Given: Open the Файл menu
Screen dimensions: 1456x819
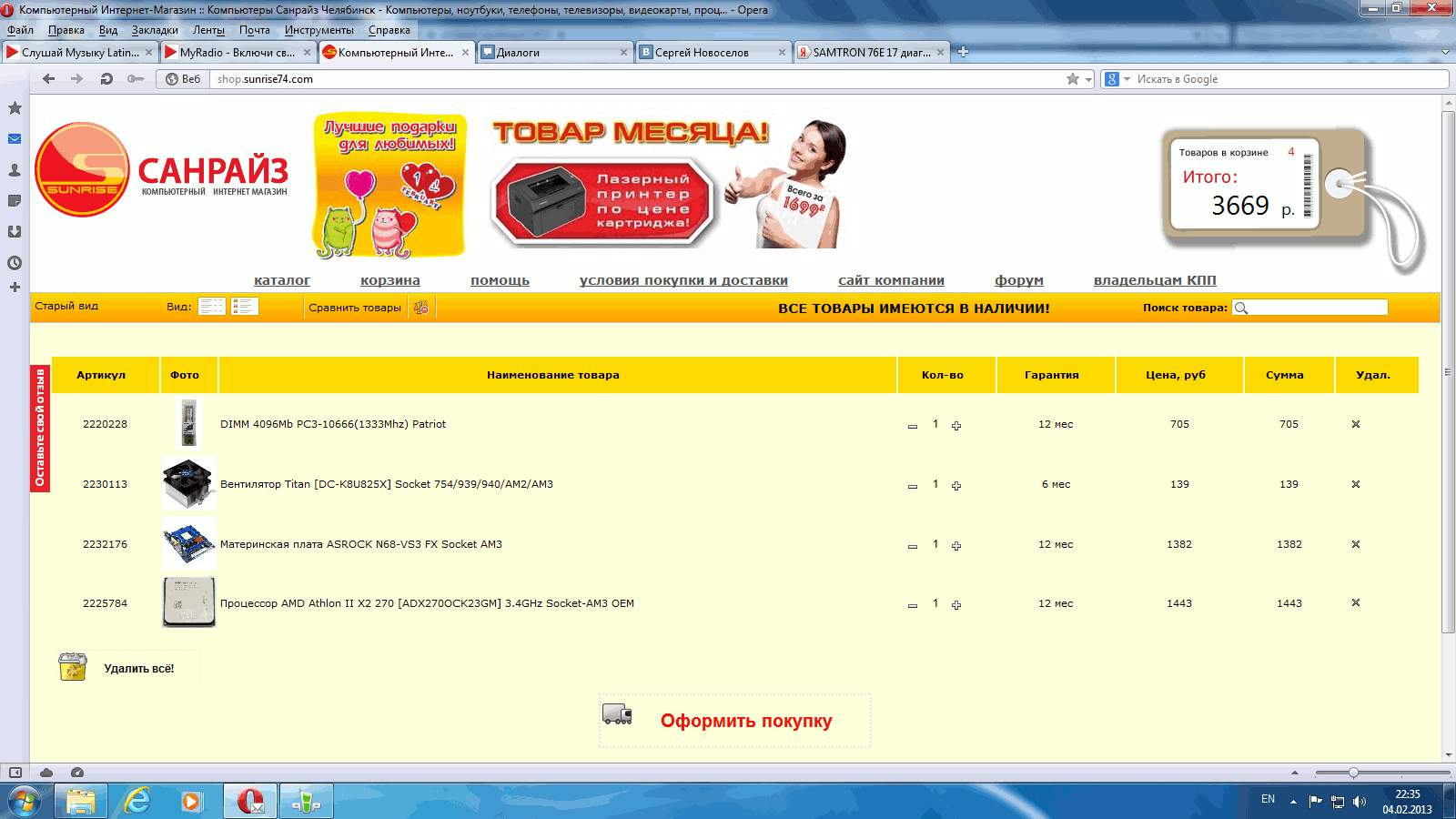Looking at the screenshot, I should pos(20,30).
